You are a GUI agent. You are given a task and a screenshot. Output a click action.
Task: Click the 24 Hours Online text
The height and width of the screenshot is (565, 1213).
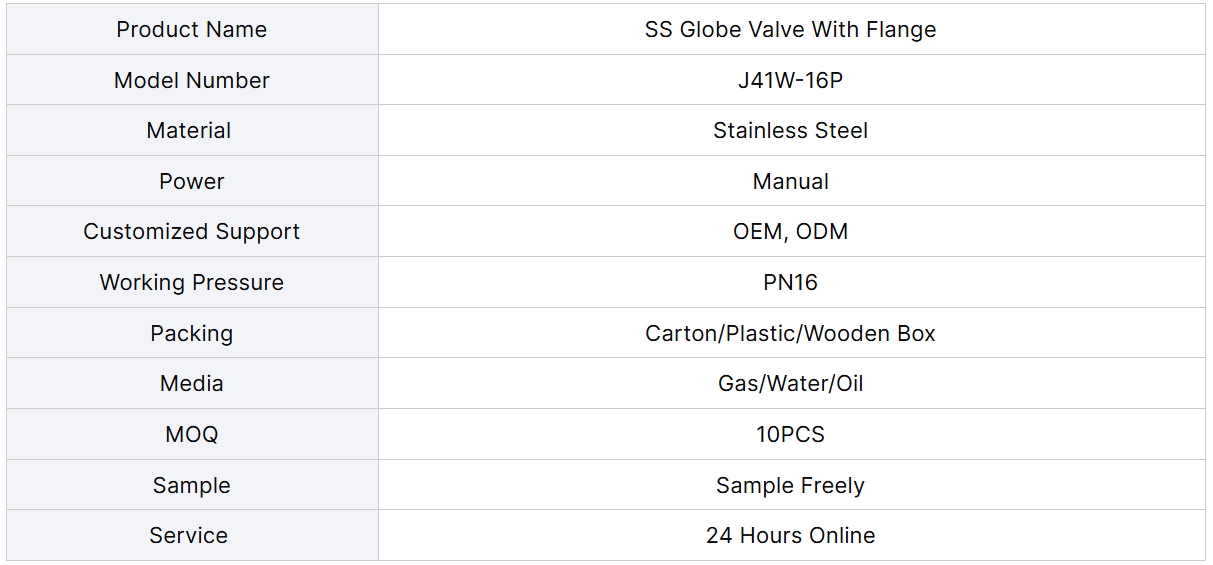790,536
